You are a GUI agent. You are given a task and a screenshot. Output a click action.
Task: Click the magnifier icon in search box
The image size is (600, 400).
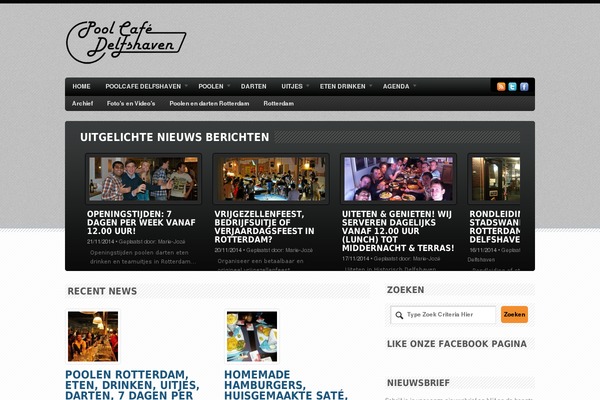pos(399,315)
